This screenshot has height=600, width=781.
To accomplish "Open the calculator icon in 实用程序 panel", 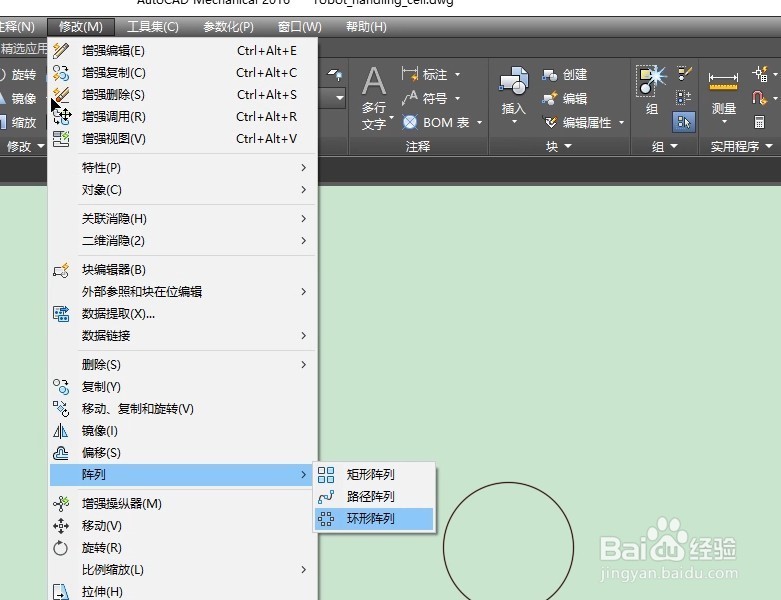I will coord(759,122).
